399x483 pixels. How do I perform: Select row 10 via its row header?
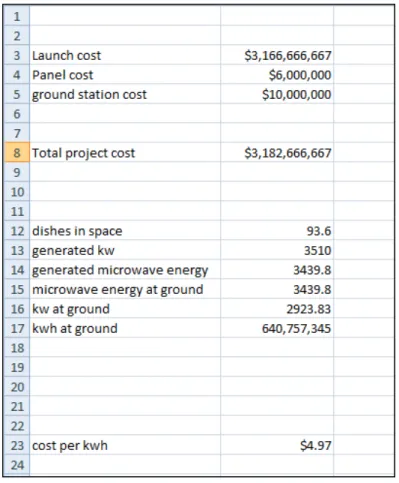17,192
